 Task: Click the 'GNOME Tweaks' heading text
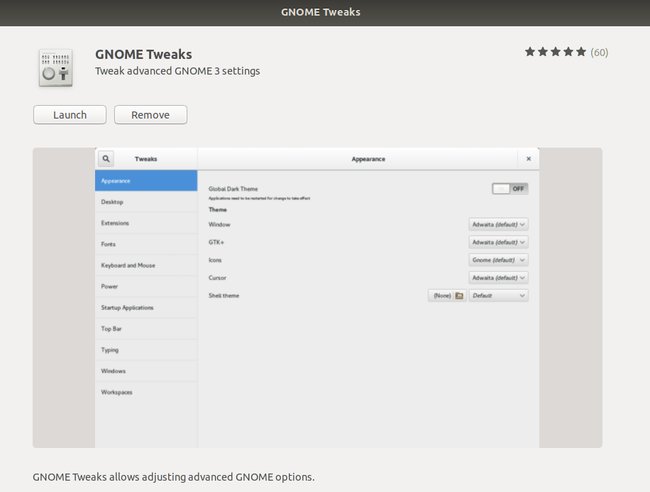tap(143, 54)
